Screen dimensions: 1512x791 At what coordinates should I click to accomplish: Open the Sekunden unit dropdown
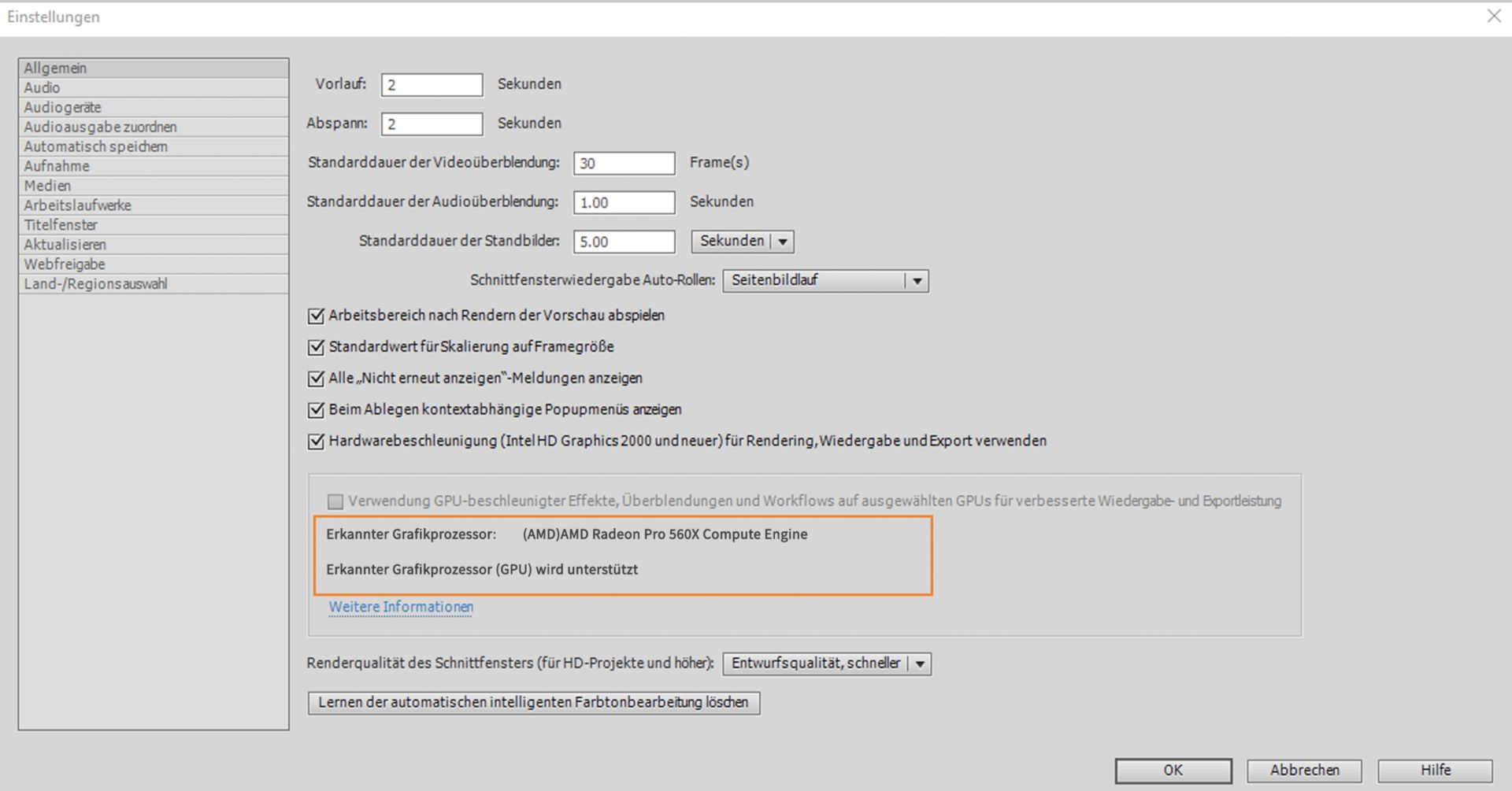coord(741,242)
